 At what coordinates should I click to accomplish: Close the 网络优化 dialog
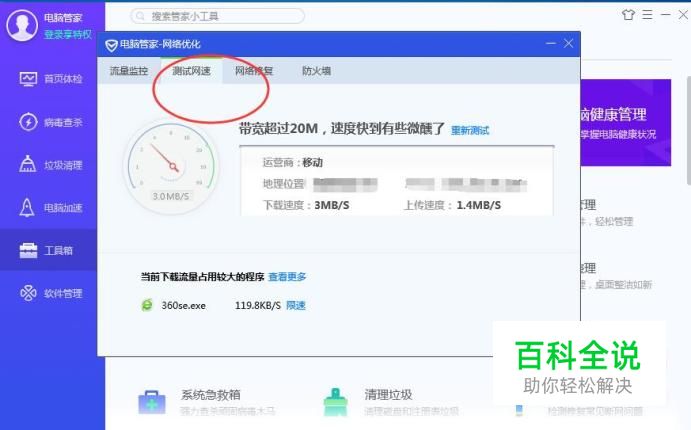pos(568,43)
